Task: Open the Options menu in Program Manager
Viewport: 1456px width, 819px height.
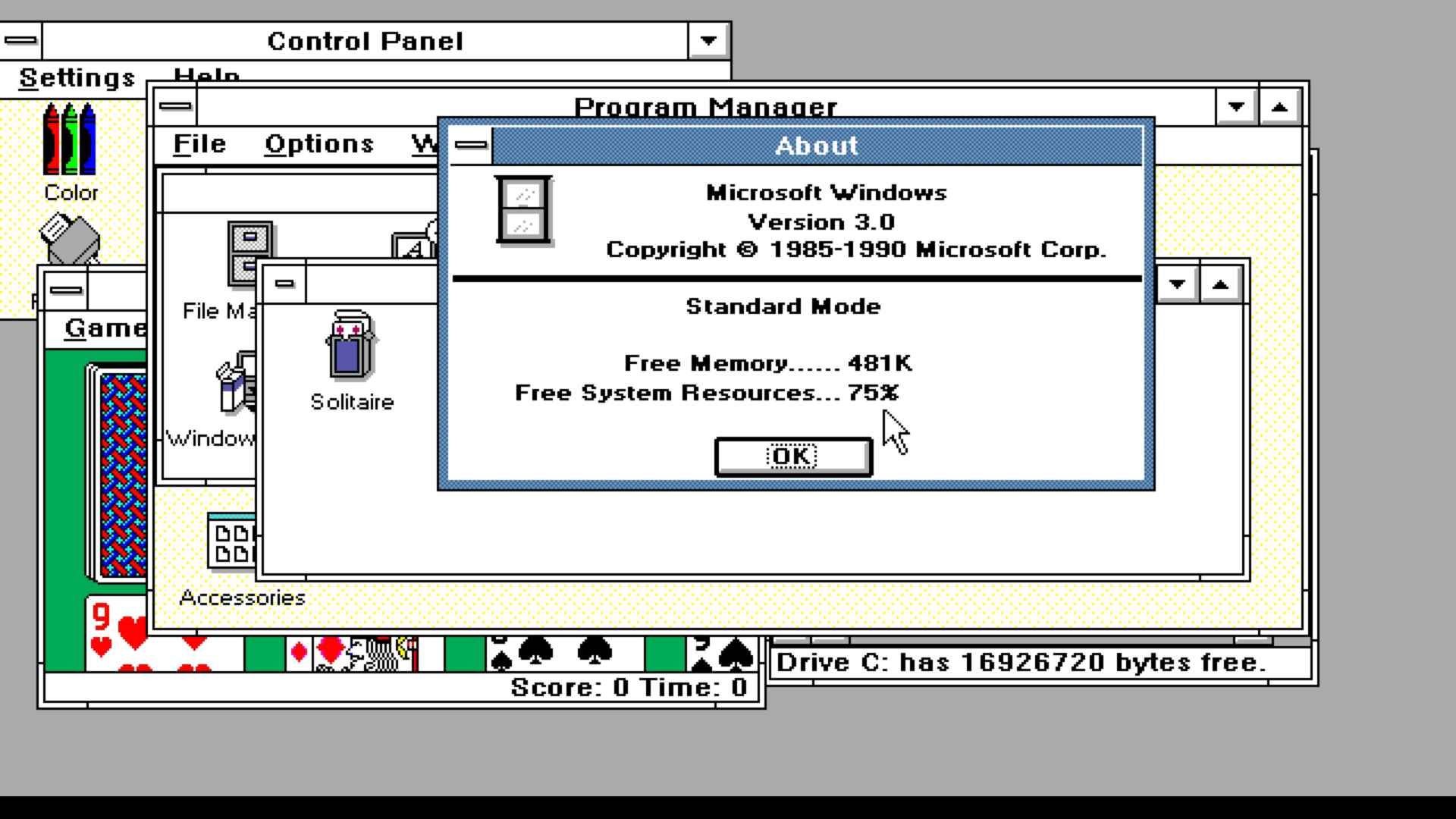Action: pyautogui.click(x=319, y=144)
